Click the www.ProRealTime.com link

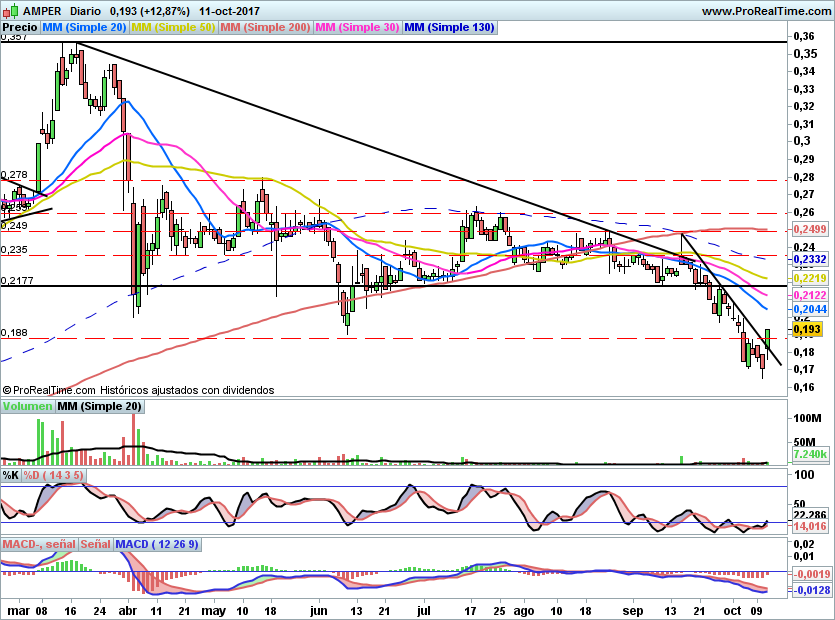click(x=766, y=11)
